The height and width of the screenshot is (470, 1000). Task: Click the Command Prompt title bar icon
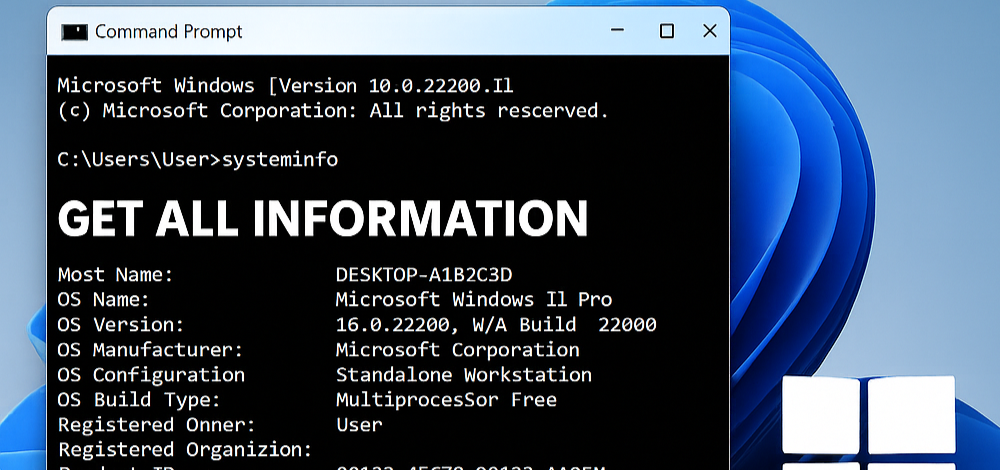[74, 32]
